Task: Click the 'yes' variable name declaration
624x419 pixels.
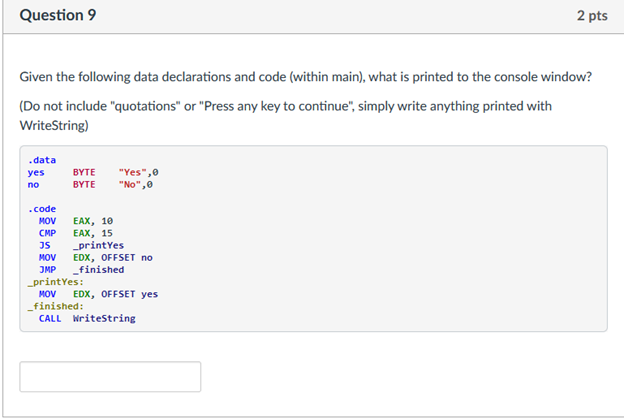Action: click(x=36, y=172)
